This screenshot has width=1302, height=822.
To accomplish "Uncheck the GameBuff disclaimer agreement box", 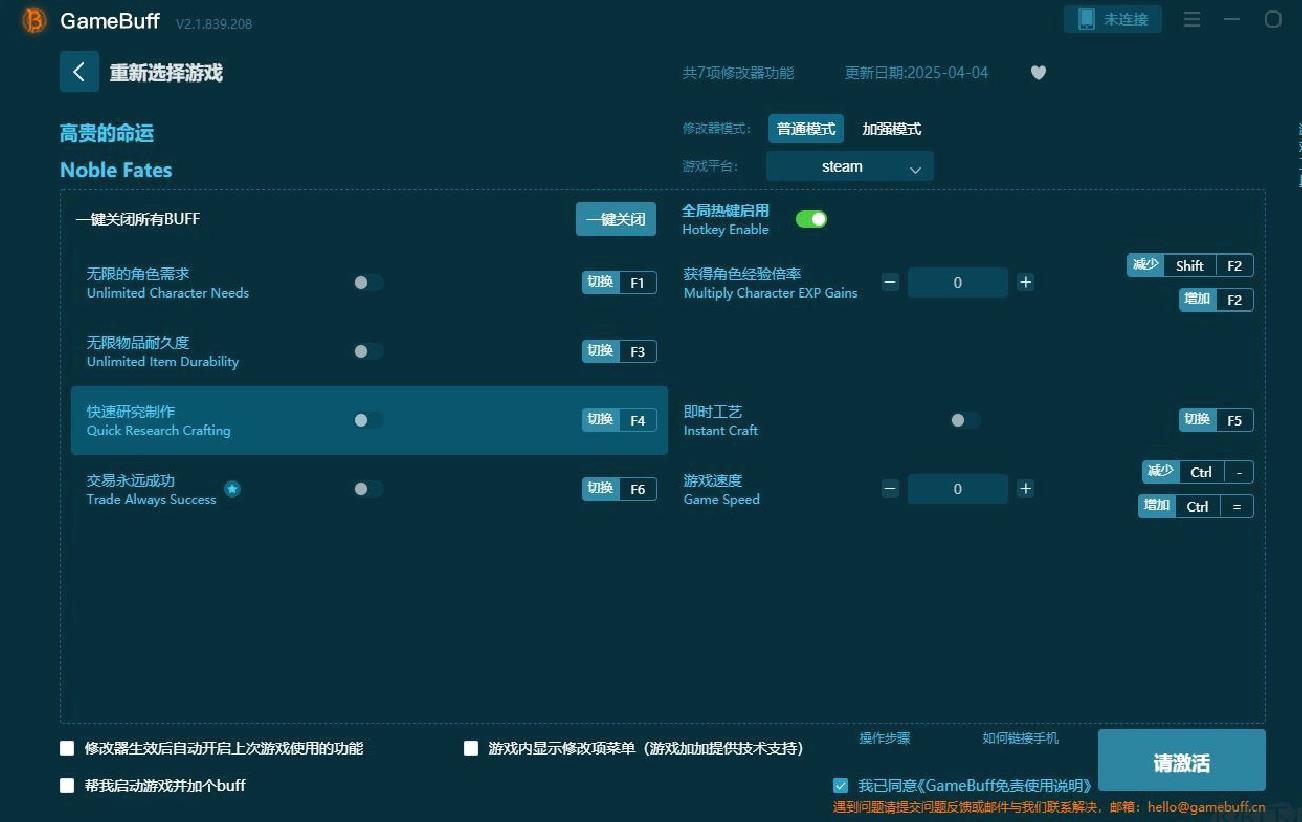I will click(840, 785).
